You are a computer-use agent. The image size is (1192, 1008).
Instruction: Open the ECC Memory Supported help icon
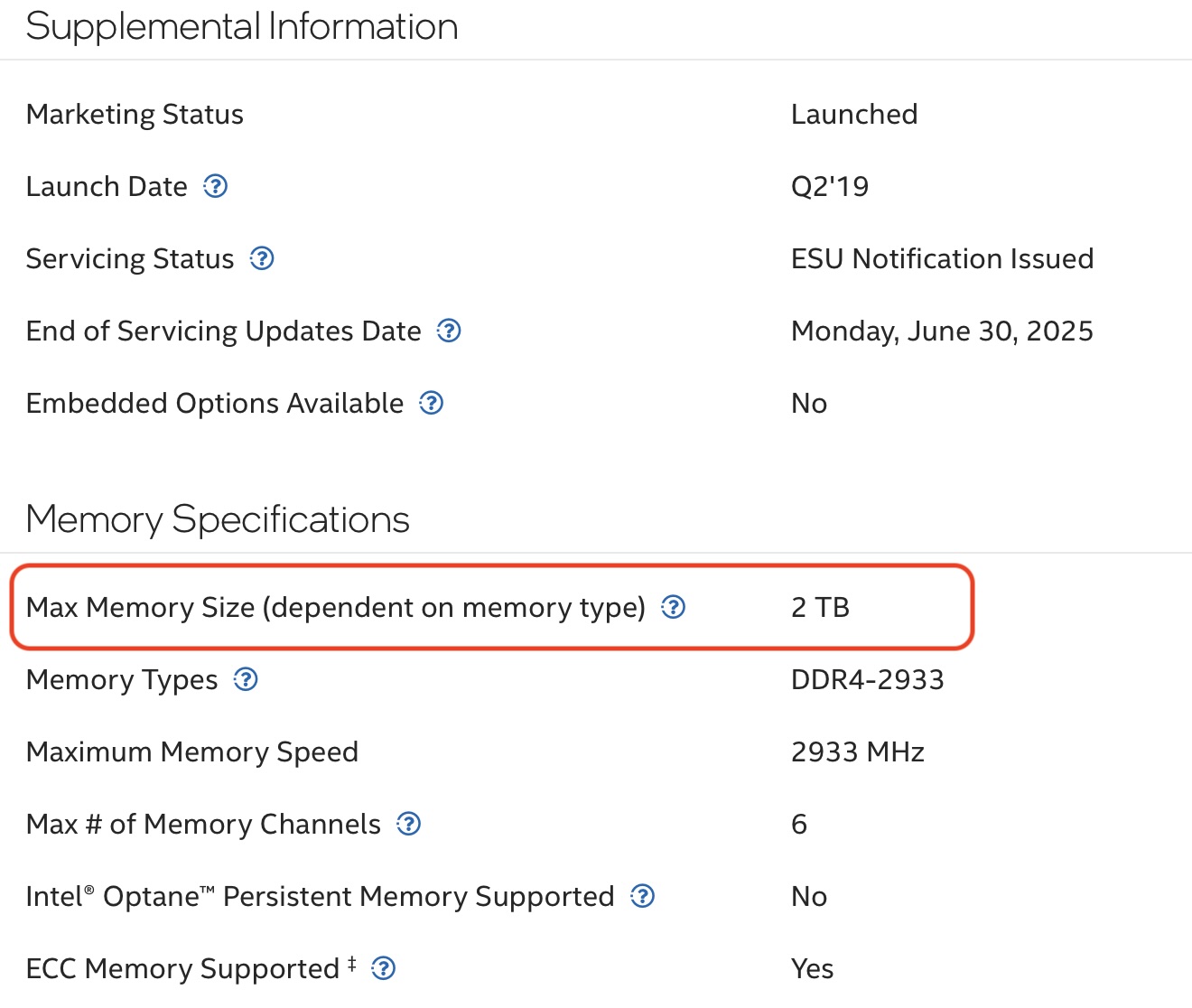coord(384,969)
